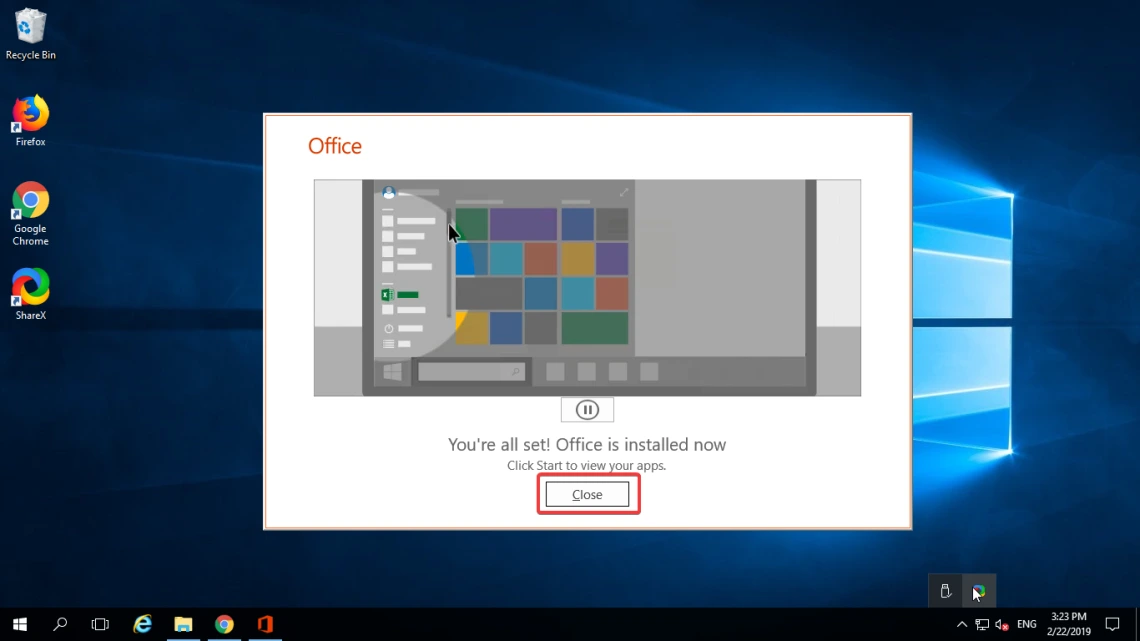Open Action Center notifications icon
Image resolution: width=1140 pixels, height=641 pixels.
coord(1112,624)
